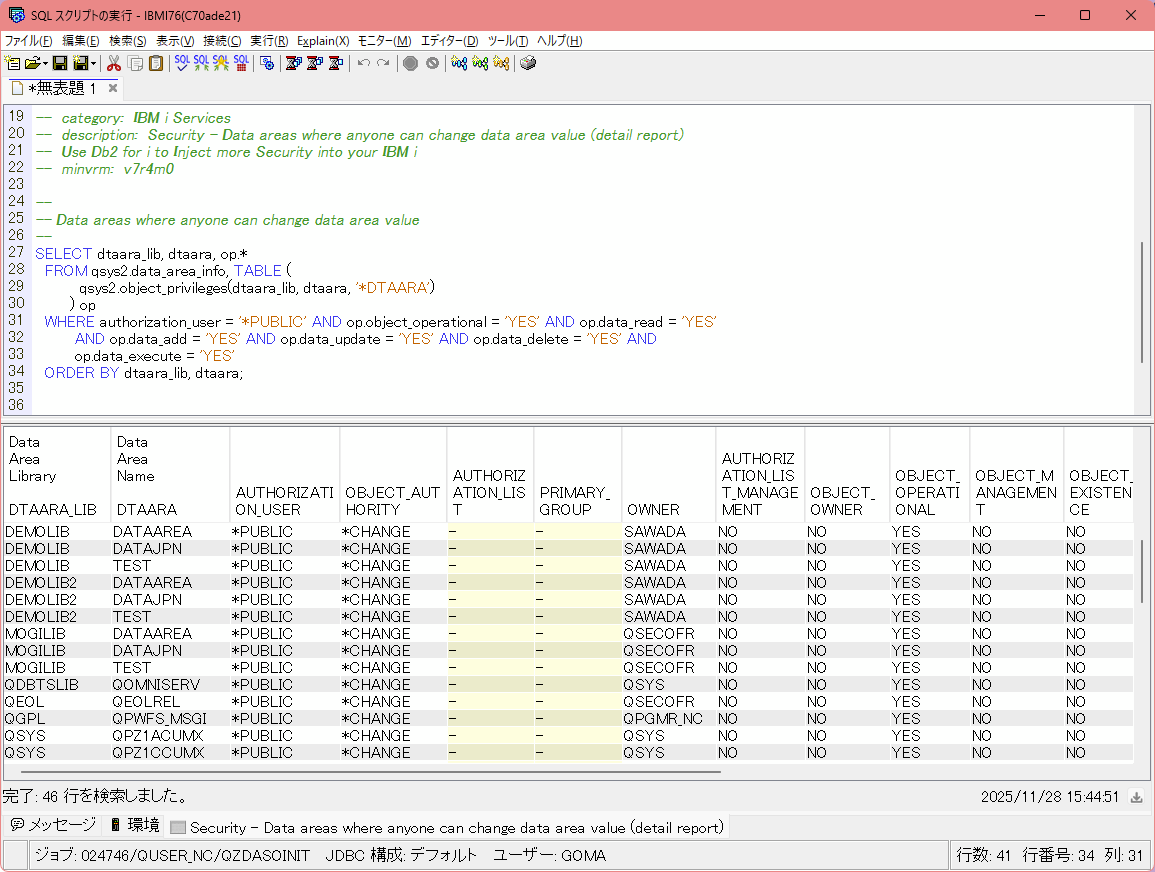Open the モニター(M) menu
Image resolution: width=1155 pixels, height=872 pixels.
384,41
